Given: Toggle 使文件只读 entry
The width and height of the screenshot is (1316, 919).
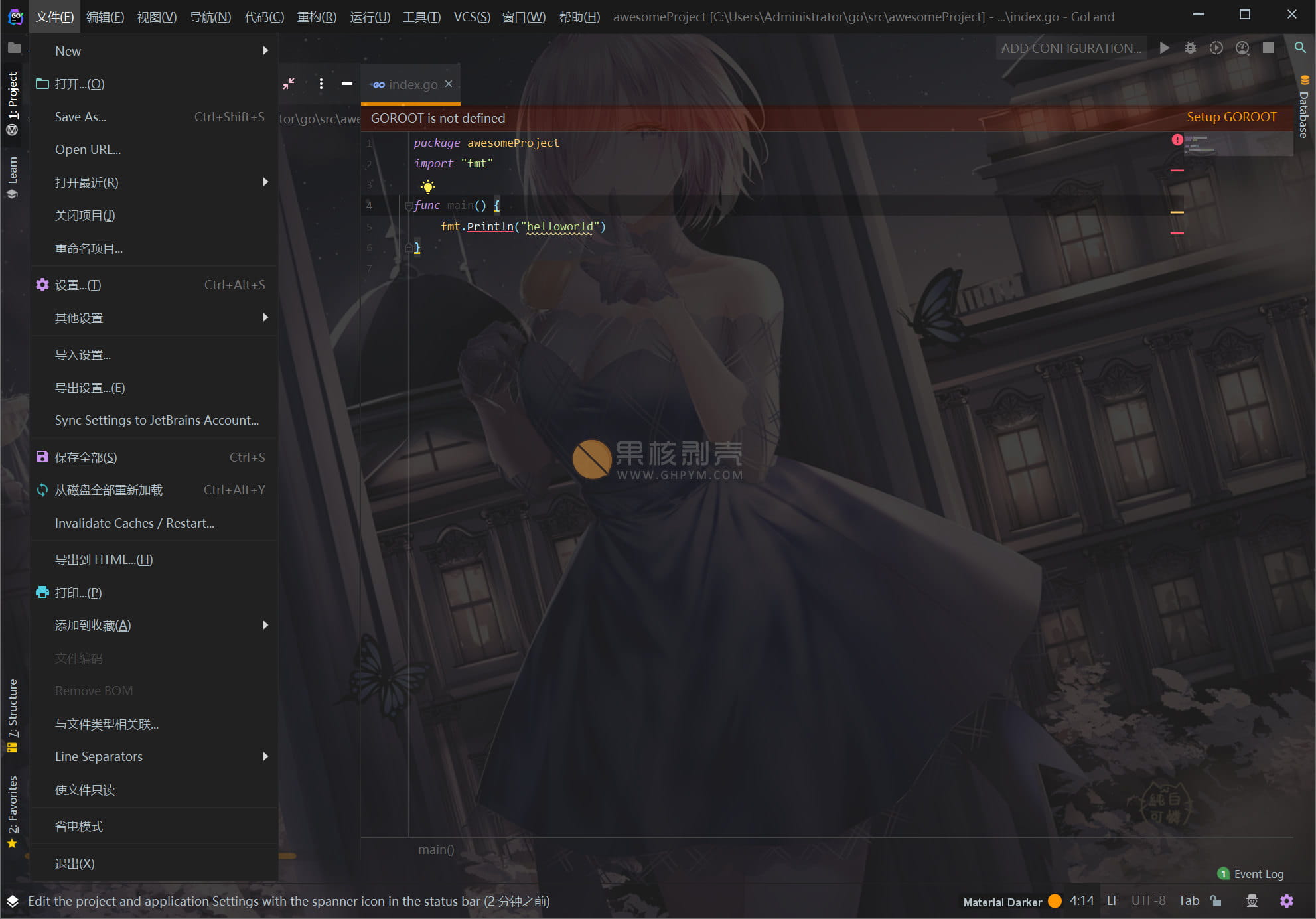Looking at the screenshot, I should [154, 790].
